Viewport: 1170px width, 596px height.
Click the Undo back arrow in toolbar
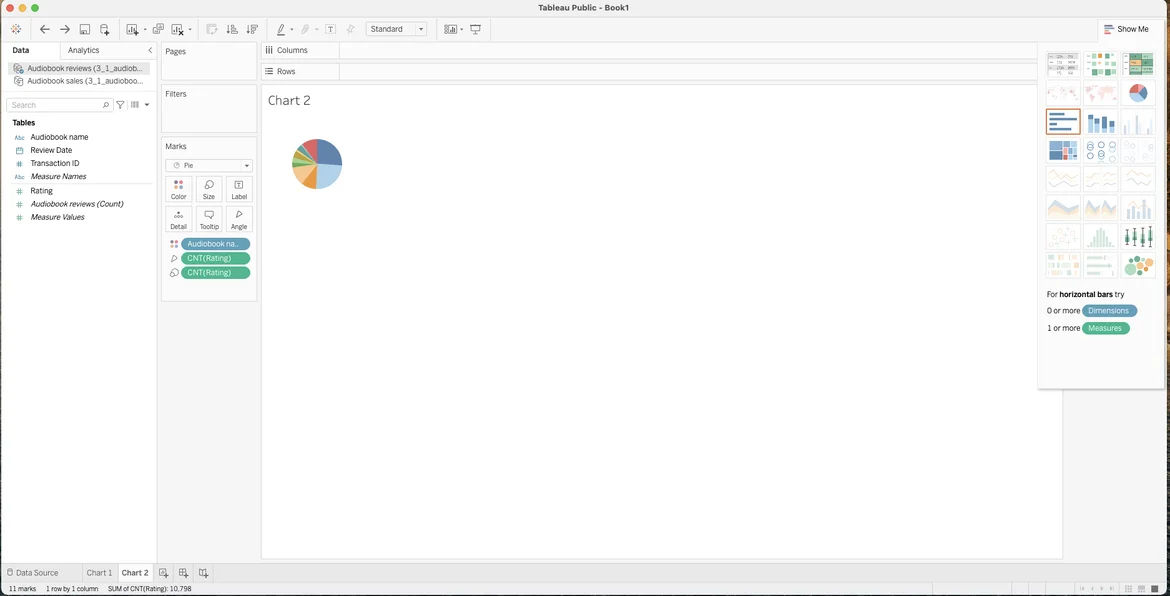(45, 30)
